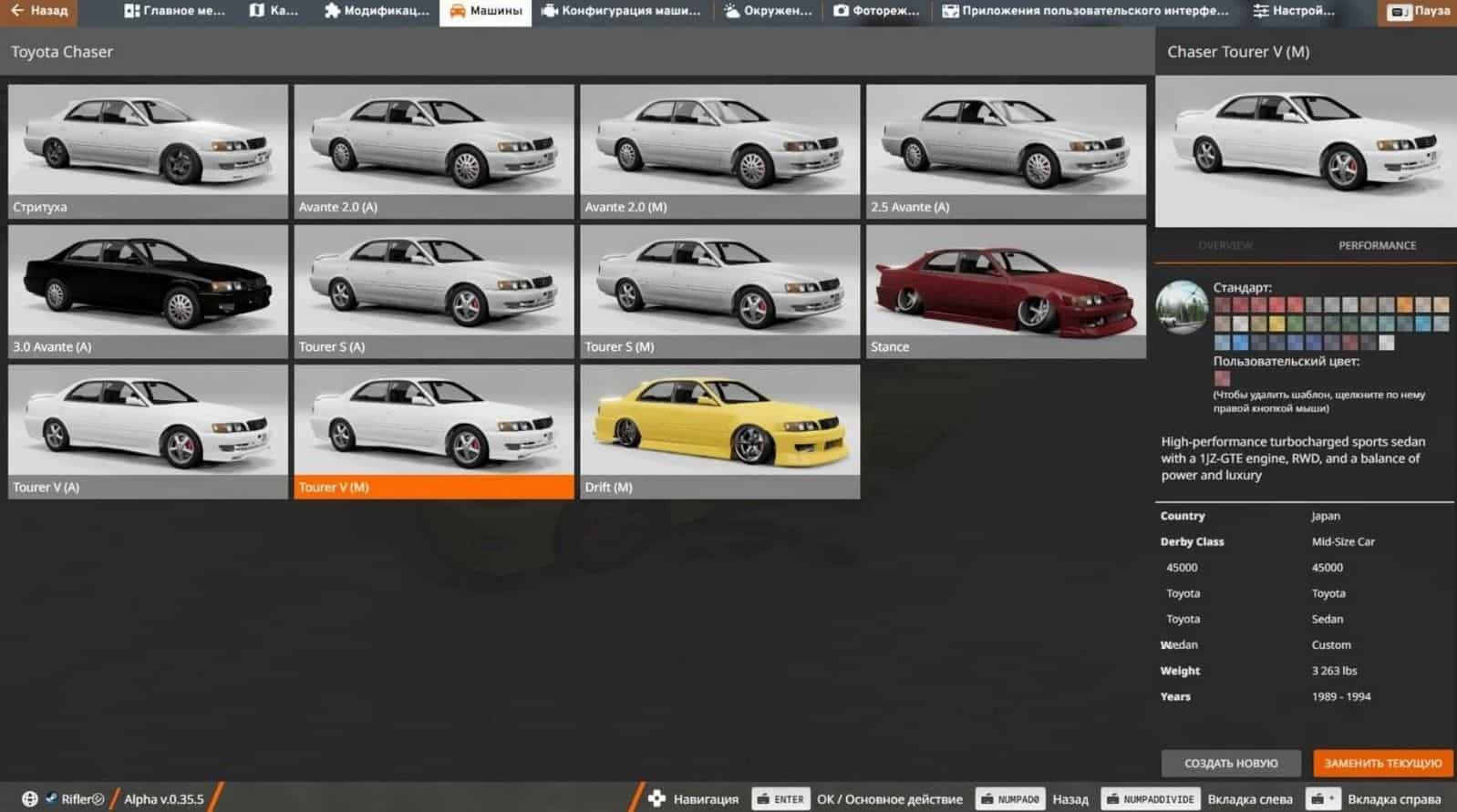
Task: Select the black 3.0 Avante (A) car
Action: coord(148,292)
